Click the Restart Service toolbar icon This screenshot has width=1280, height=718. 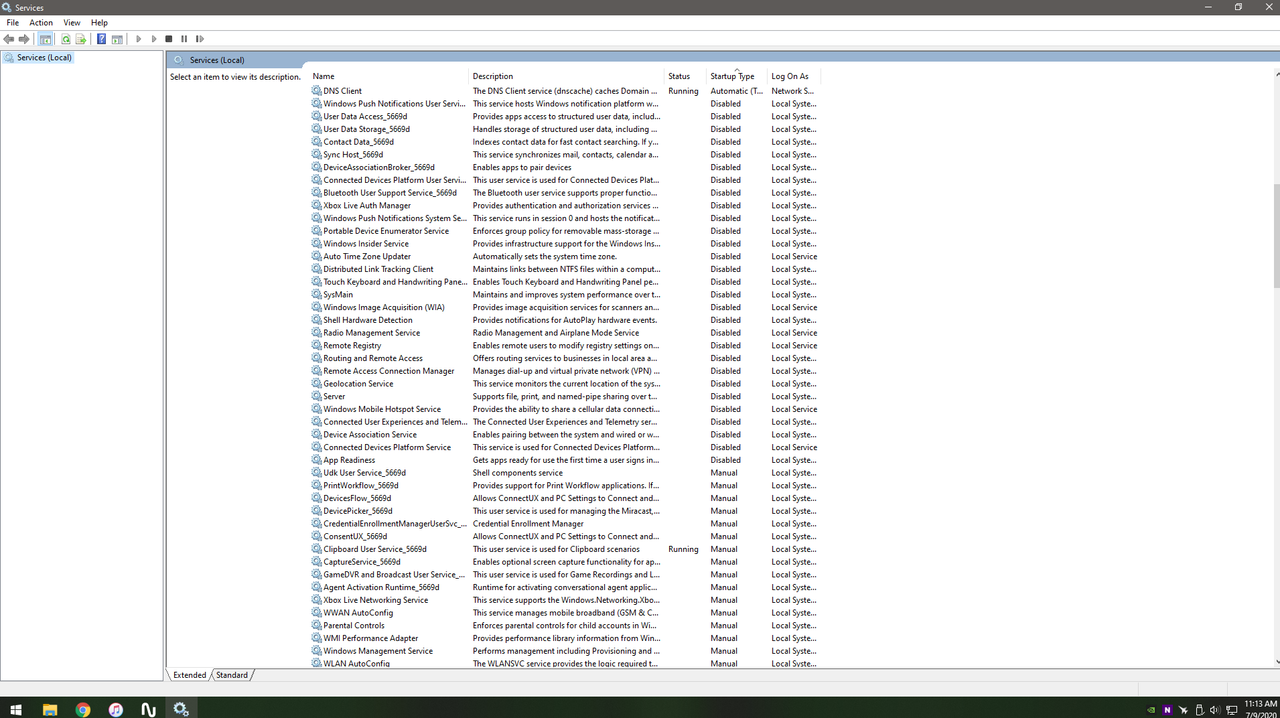(x=199, y=39)
